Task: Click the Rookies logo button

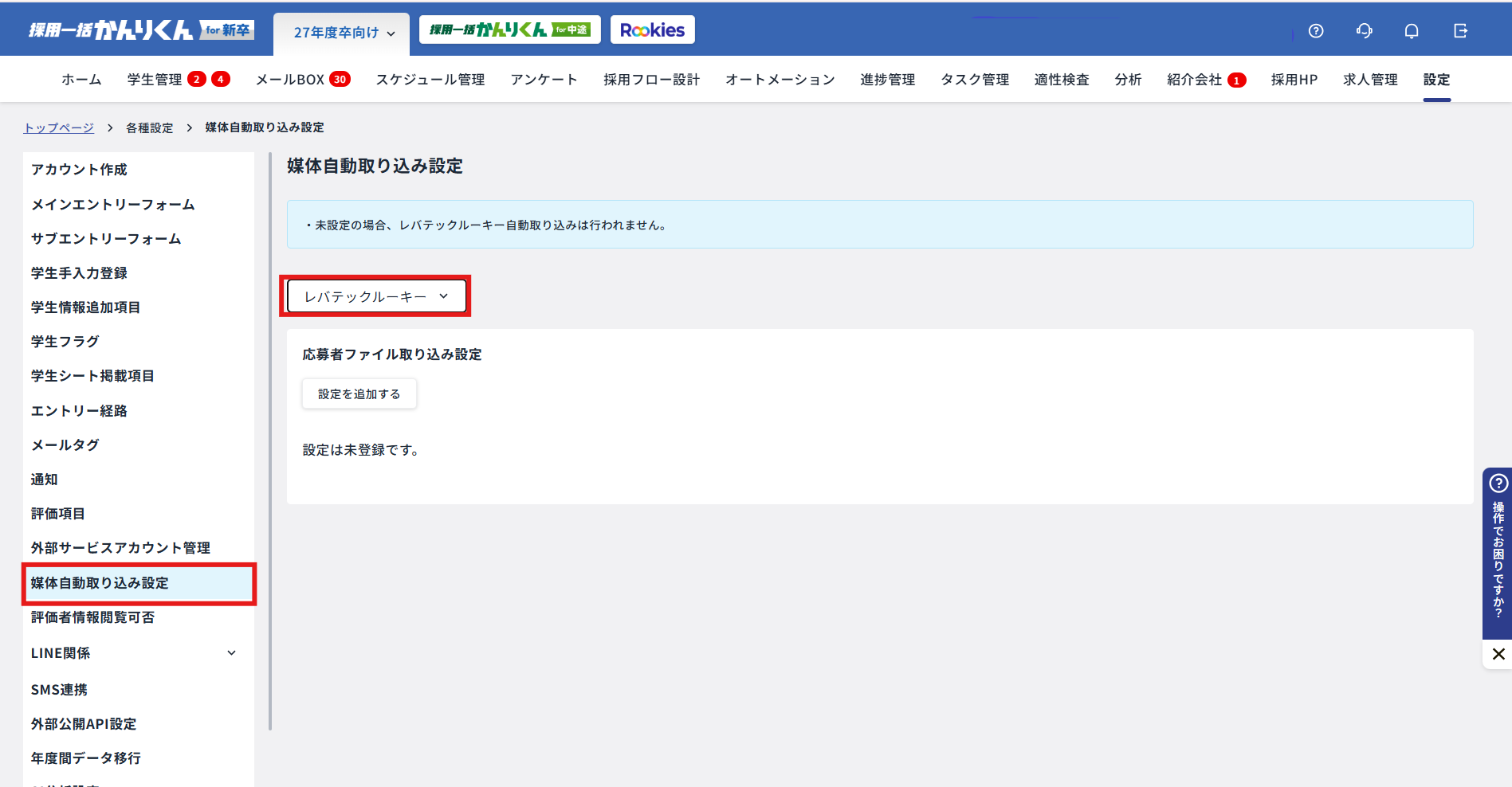Action: pos(652,30)
